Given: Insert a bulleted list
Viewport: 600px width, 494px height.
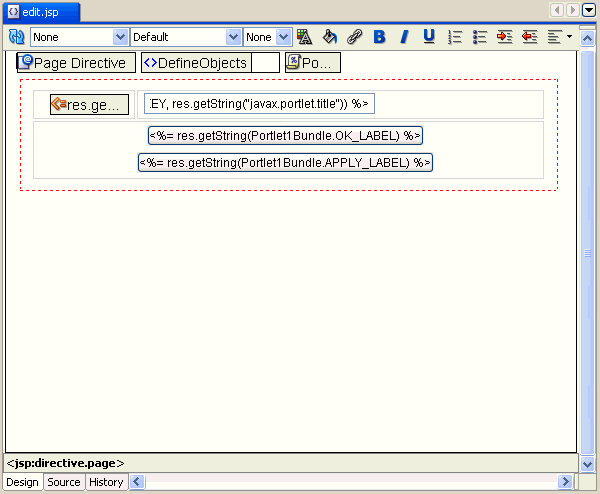Looking at the screenshot, I should coord(479,37).
